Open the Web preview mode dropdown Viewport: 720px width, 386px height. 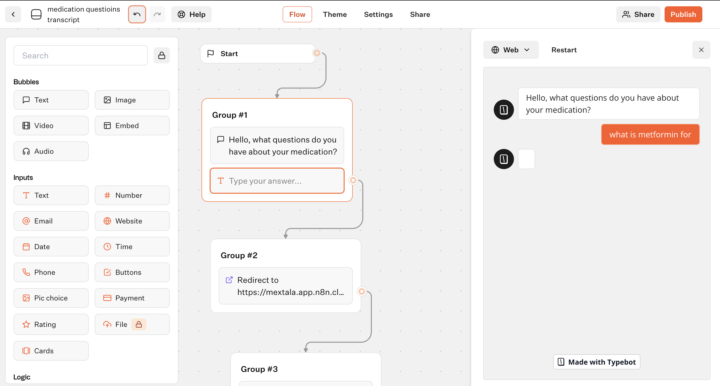511,50
